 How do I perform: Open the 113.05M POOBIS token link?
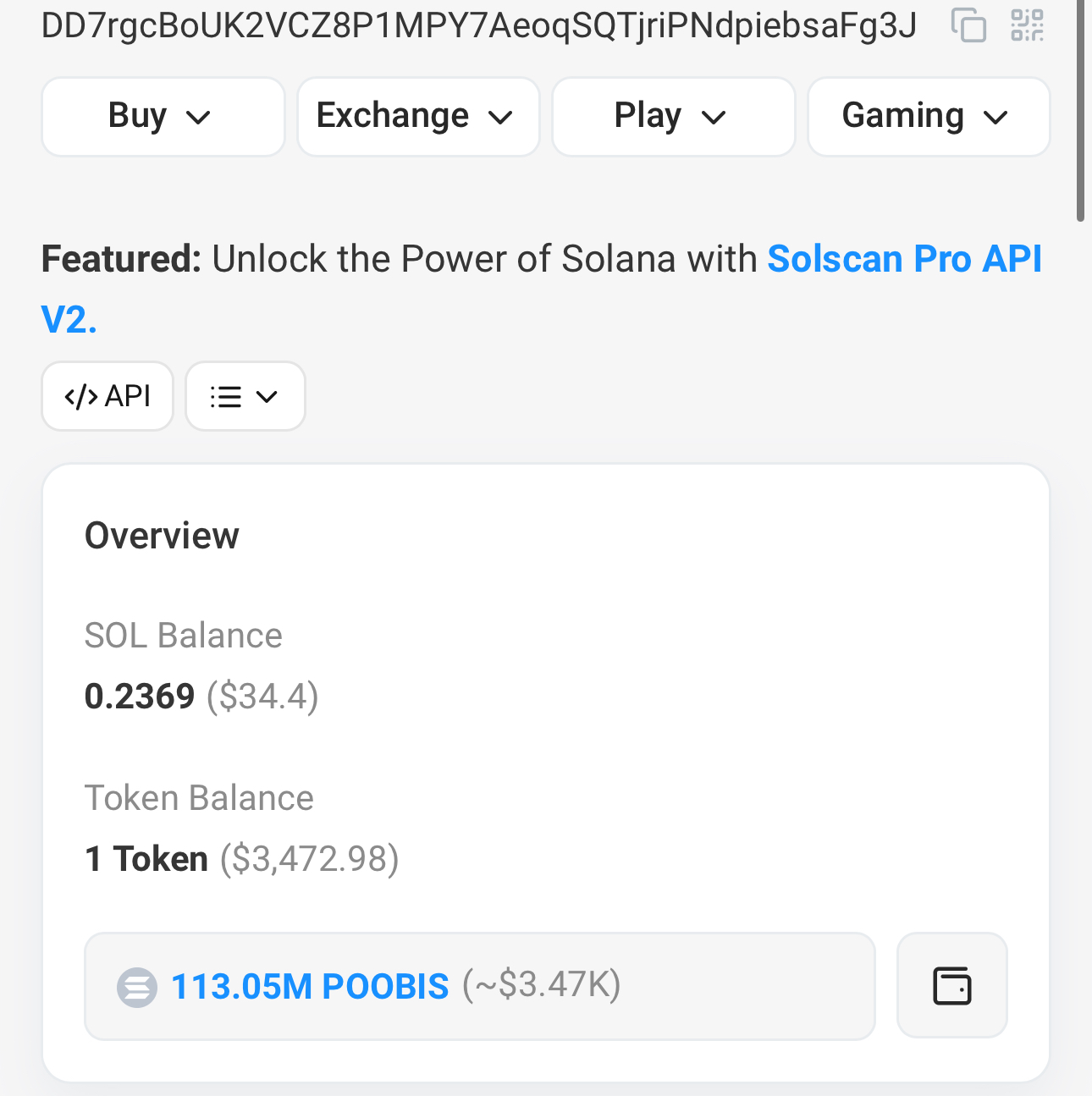(310, 987)
